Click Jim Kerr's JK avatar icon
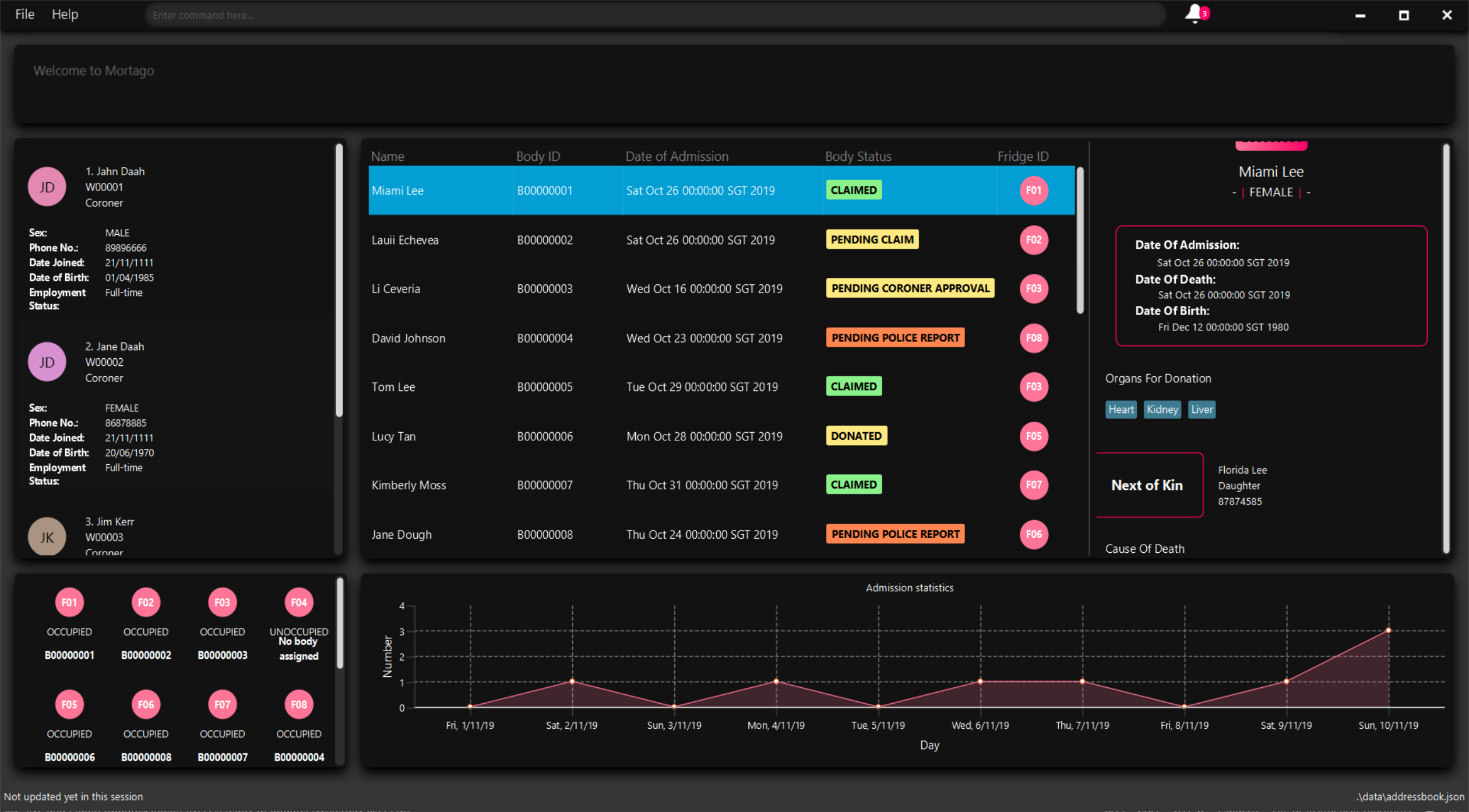 pyautogui.click(x=47, y=536)
